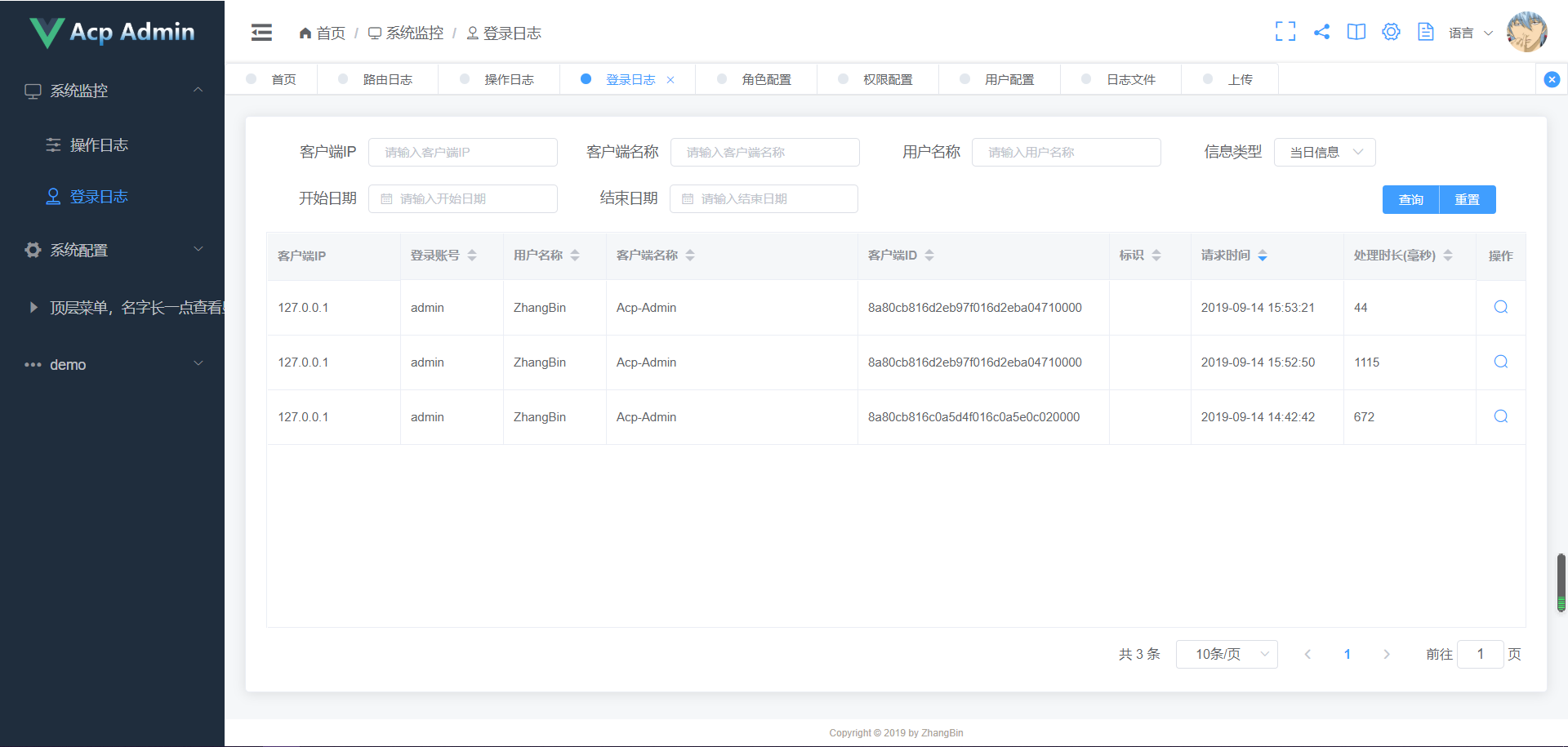Open 登录日志 in the sidebar

113,196
